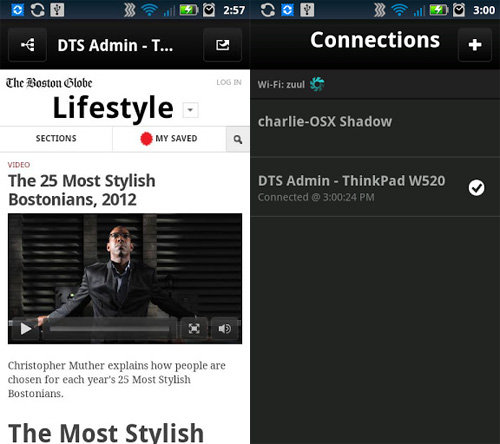Toggle the checkmark on ThinkPad W520 connection
Viewport: 500px width, 444px height.
[476, 188]
